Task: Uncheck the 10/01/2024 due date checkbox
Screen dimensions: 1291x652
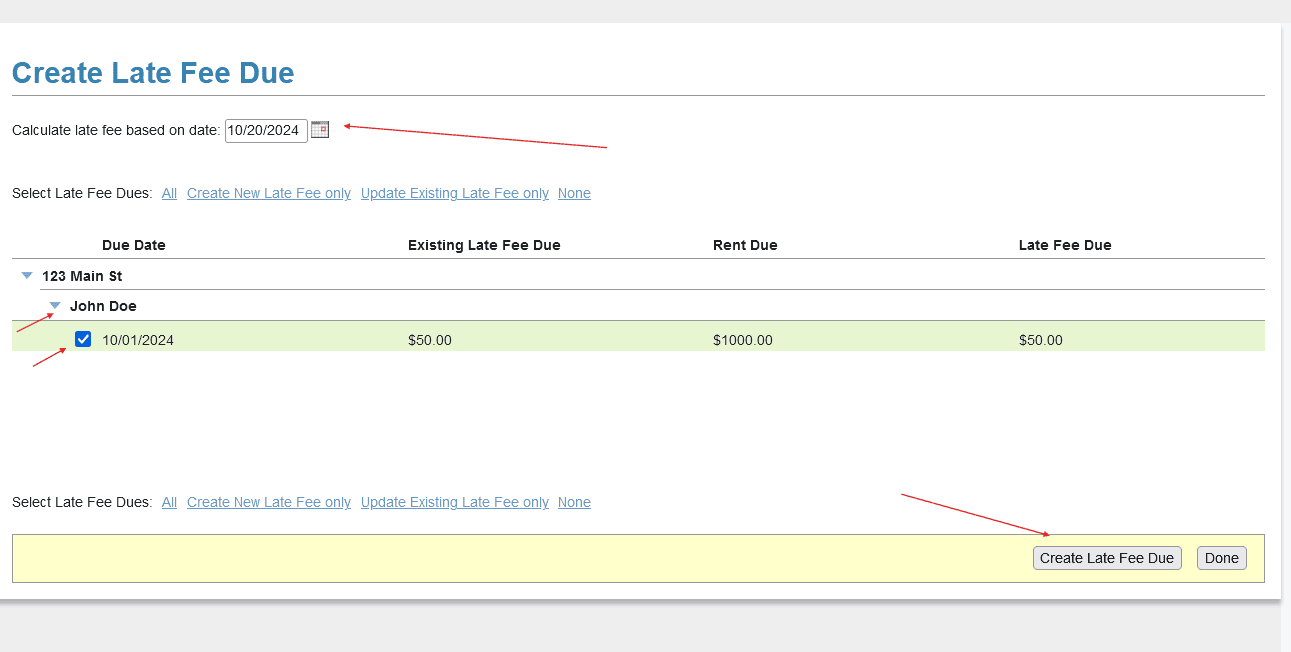Action: point(84,339)
